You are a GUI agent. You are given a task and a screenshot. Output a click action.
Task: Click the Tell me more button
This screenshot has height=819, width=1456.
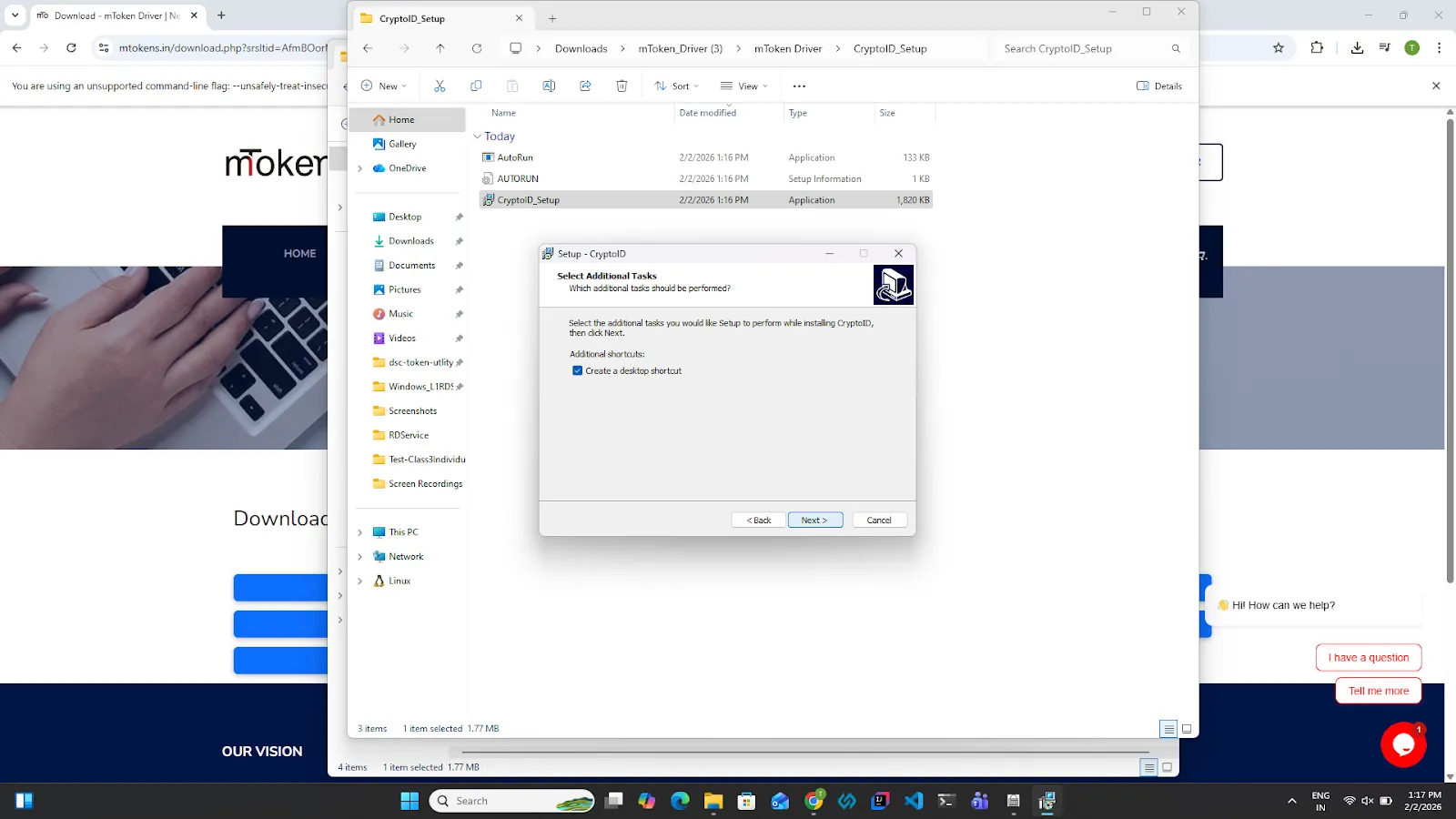1379,692
